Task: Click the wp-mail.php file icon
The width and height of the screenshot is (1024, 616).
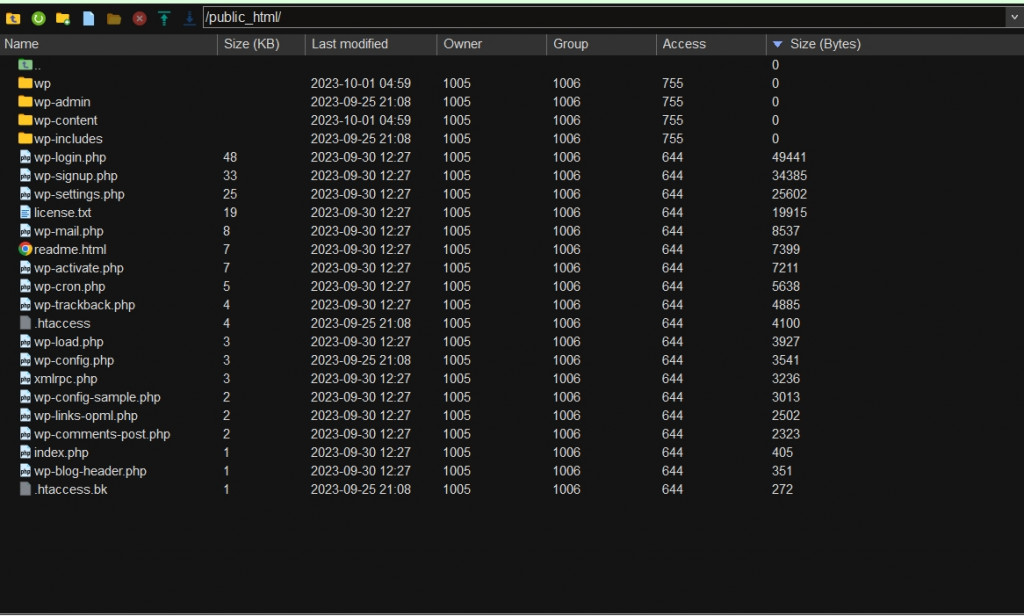Action: tap(25, 231)
